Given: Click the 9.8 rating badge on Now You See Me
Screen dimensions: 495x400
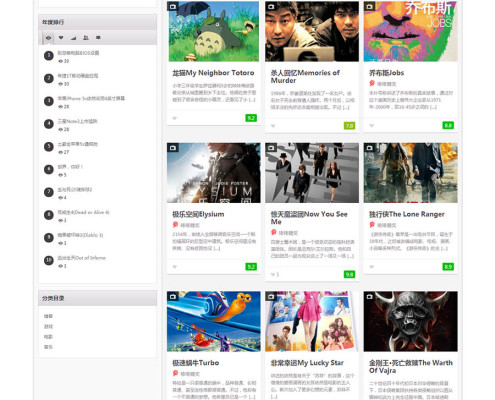Looking at the screenshot, I should (x=349, y=274).
